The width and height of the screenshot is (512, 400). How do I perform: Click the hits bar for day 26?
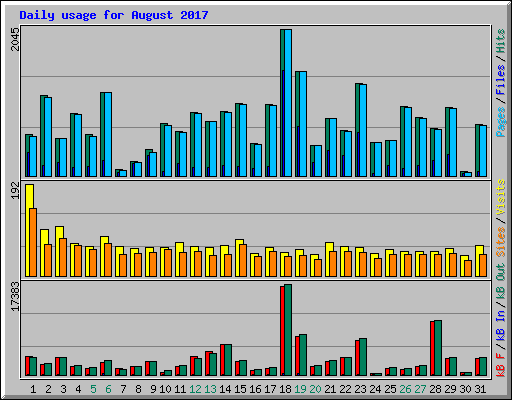click(x=402, y=140)
